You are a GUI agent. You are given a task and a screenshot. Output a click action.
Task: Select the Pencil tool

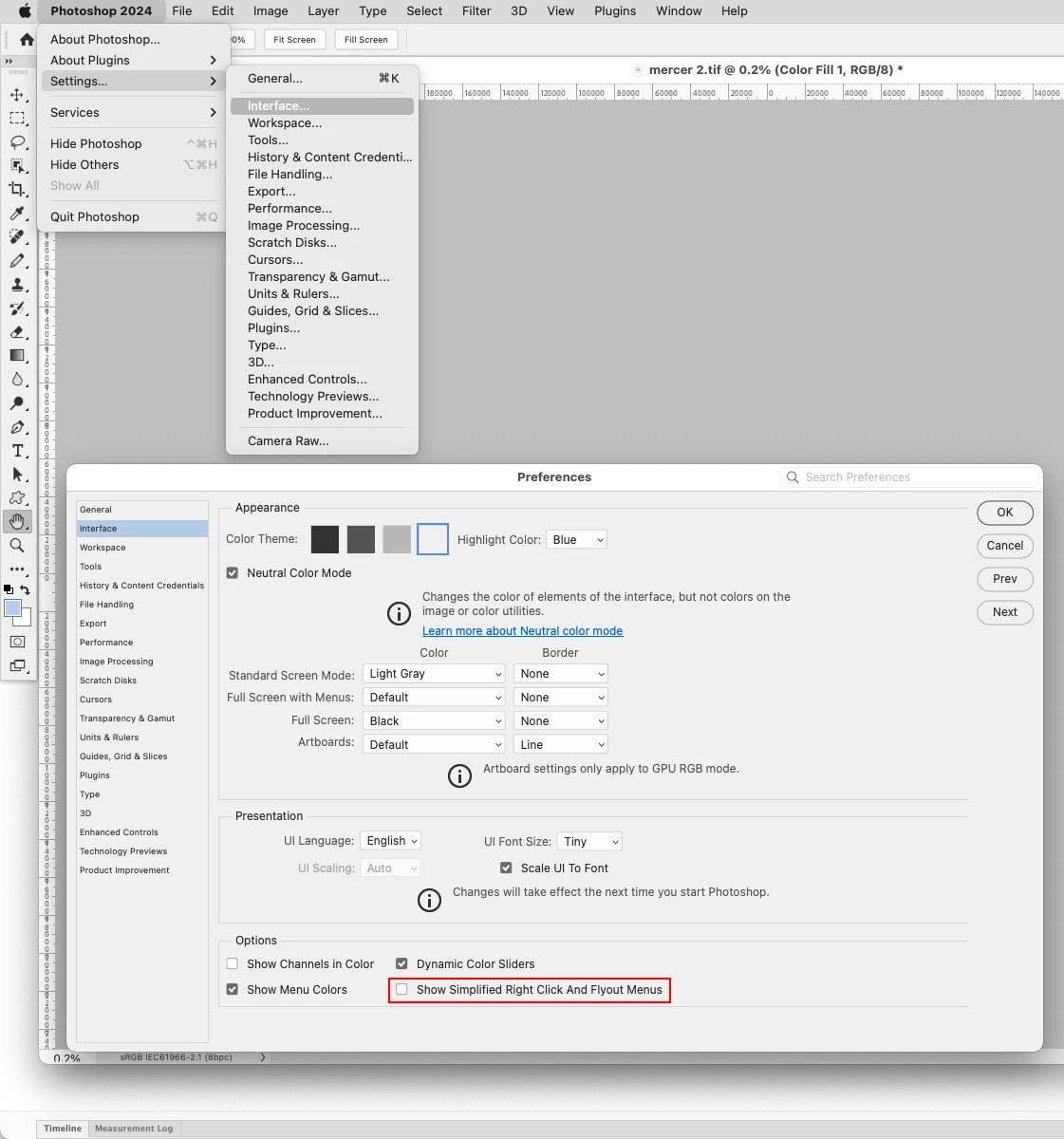[x=17, y=261]
